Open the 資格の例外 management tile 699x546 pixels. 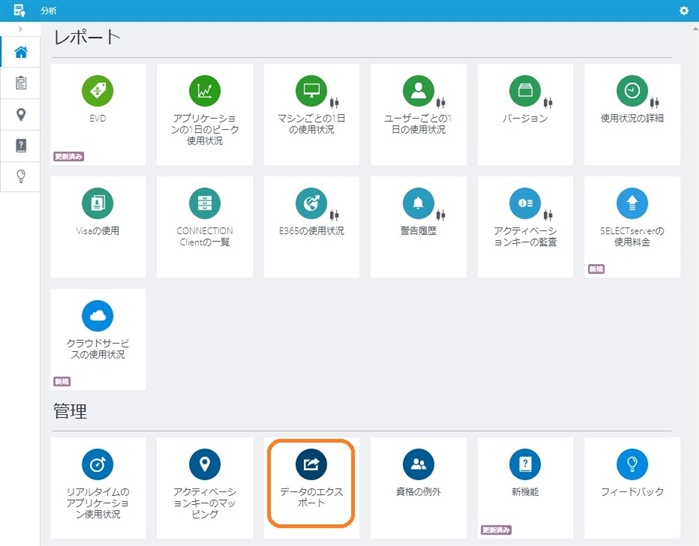pyautogui.click(x=418, y=488)
